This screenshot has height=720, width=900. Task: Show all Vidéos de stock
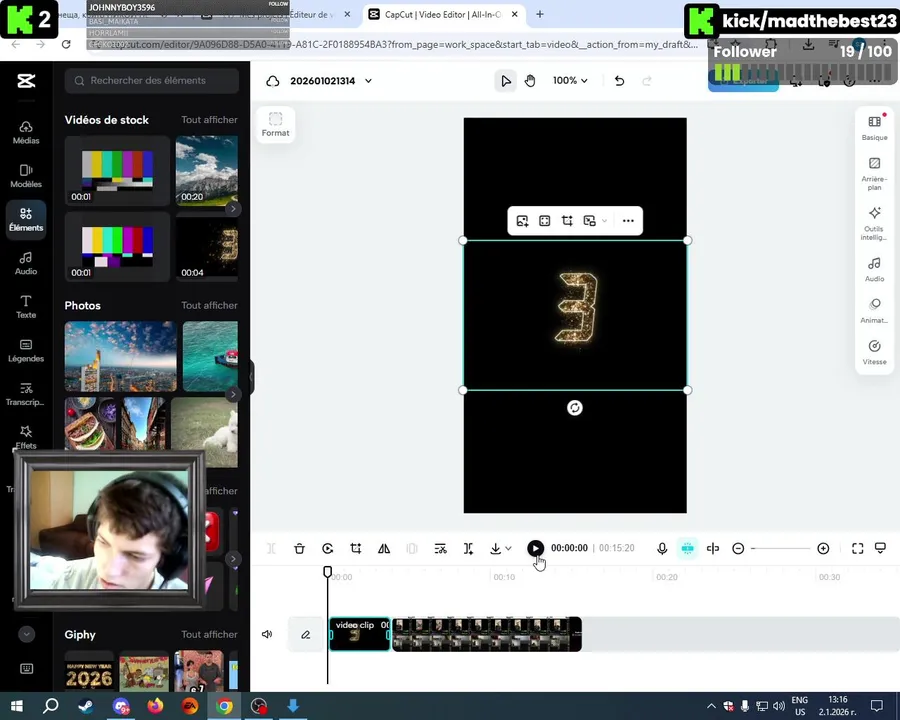click(x=209, y=119)
